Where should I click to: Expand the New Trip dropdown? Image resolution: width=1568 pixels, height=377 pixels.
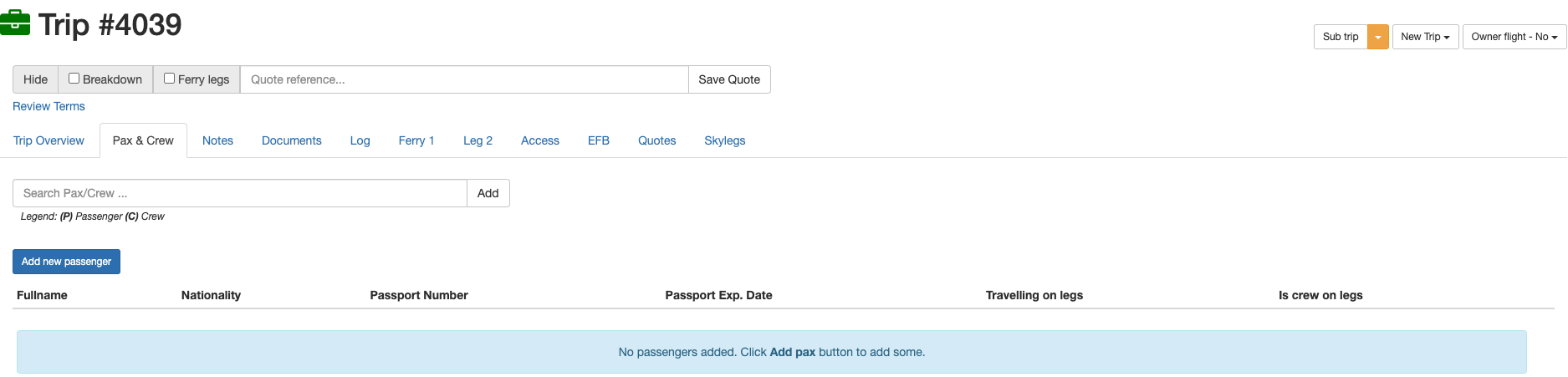pyautogui.click(x=1425, y=37)
